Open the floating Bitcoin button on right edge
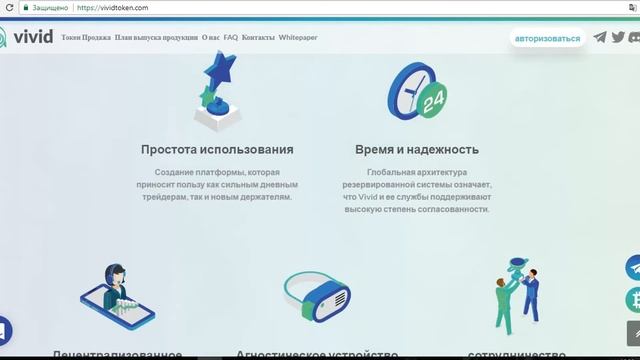Screen dimensions: 640x360 coord(633,300)
